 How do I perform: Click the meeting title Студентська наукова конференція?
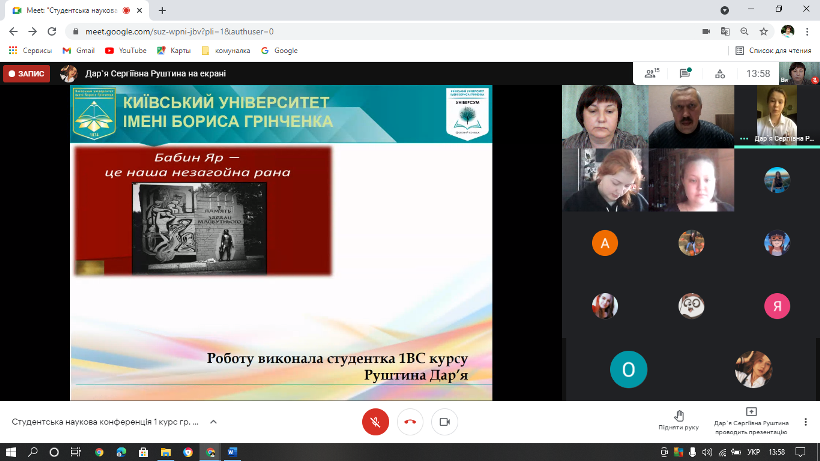coord(105,422)
